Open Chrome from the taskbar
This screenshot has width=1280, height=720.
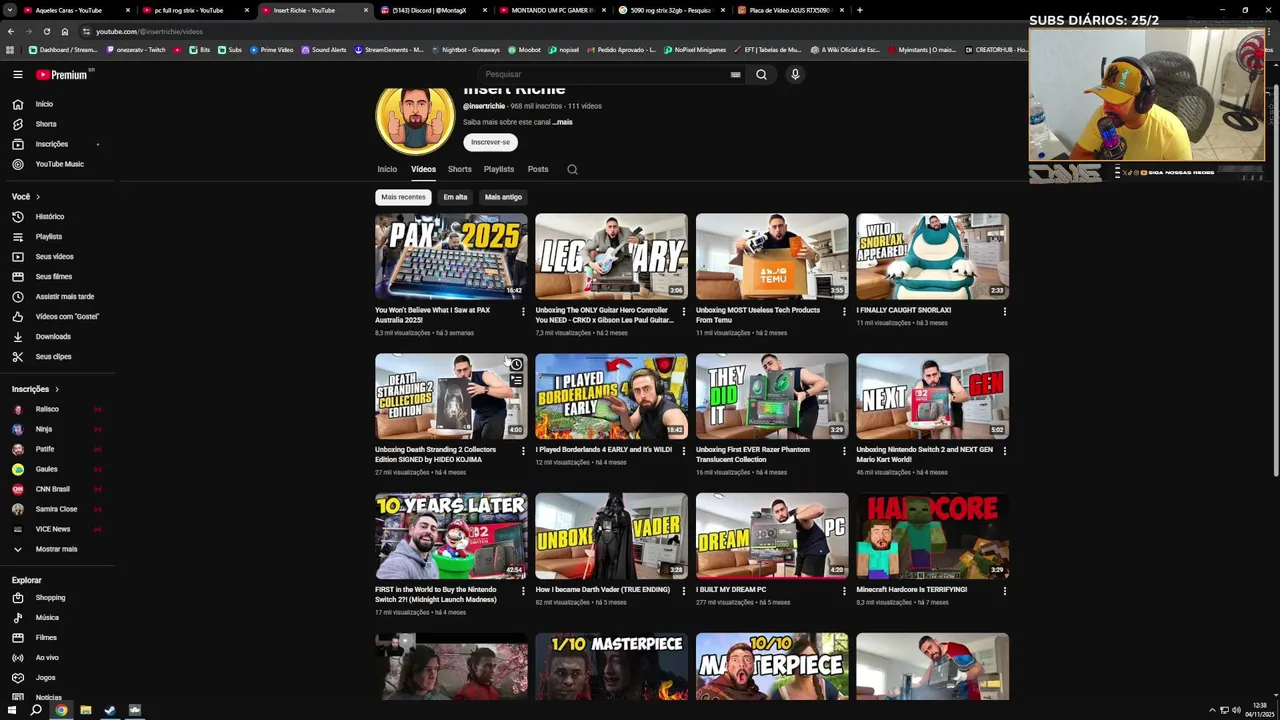(x=61, y=710)
